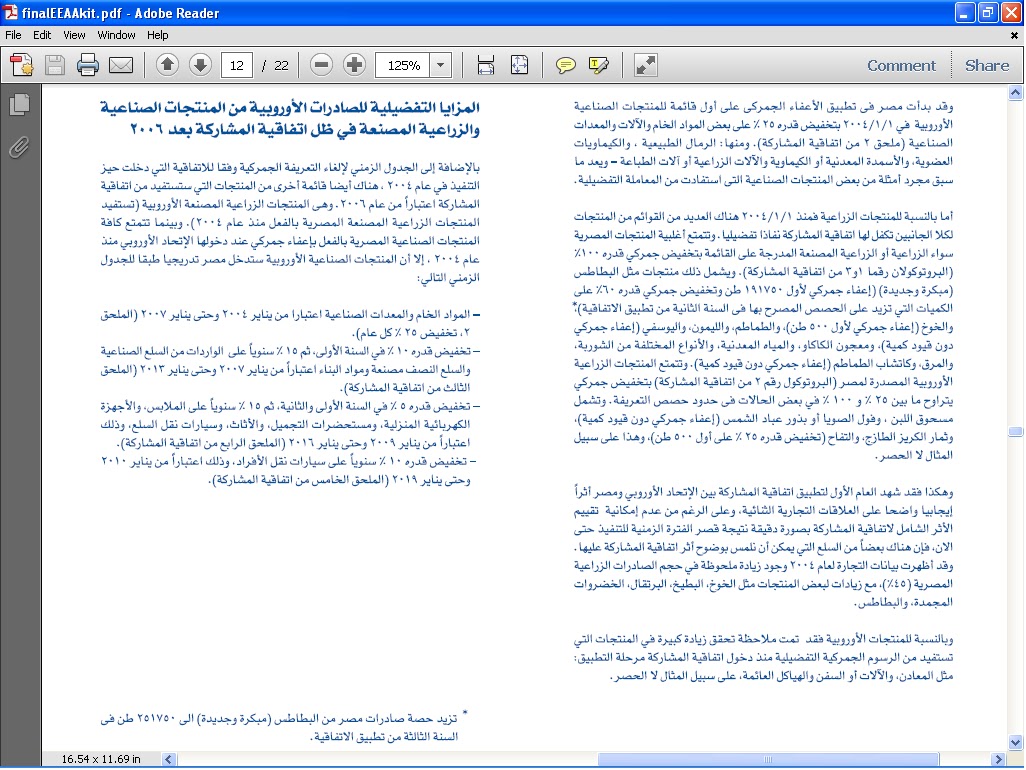This screenshot has width=1026, height=770.
Task: Click total page count 22 text
Action: pyautogui.click(x=281, y=65)
